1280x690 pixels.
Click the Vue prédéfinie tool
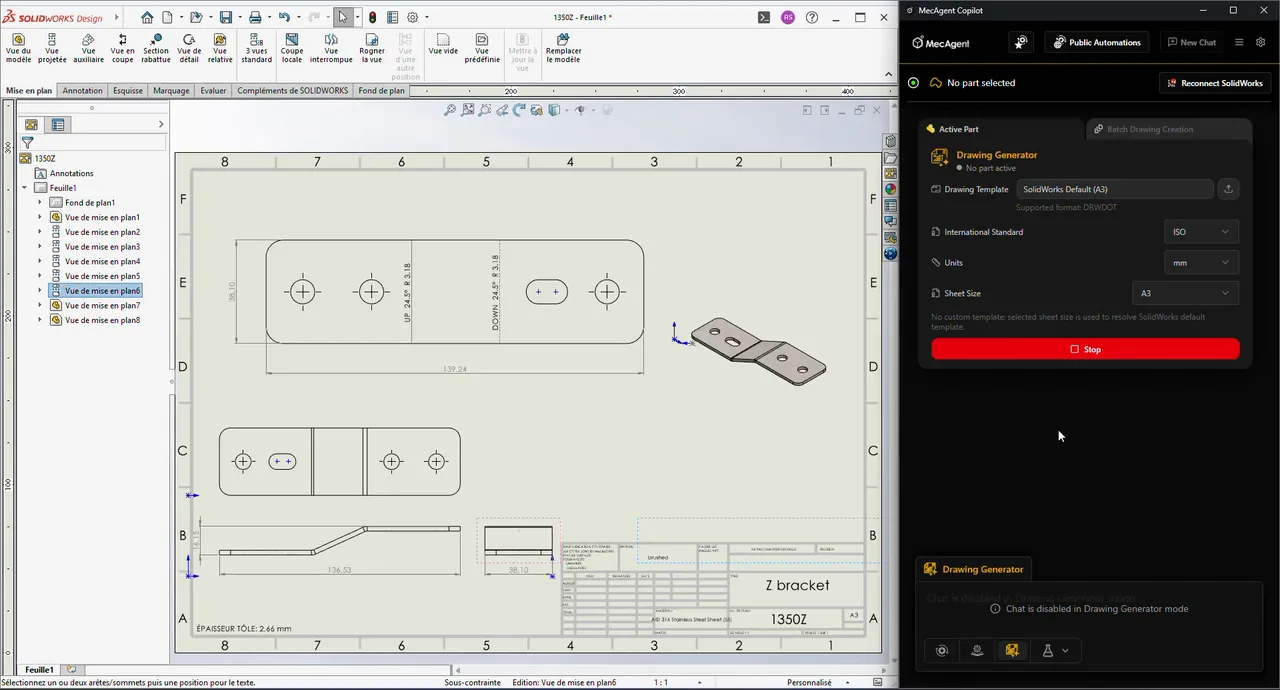482,48
